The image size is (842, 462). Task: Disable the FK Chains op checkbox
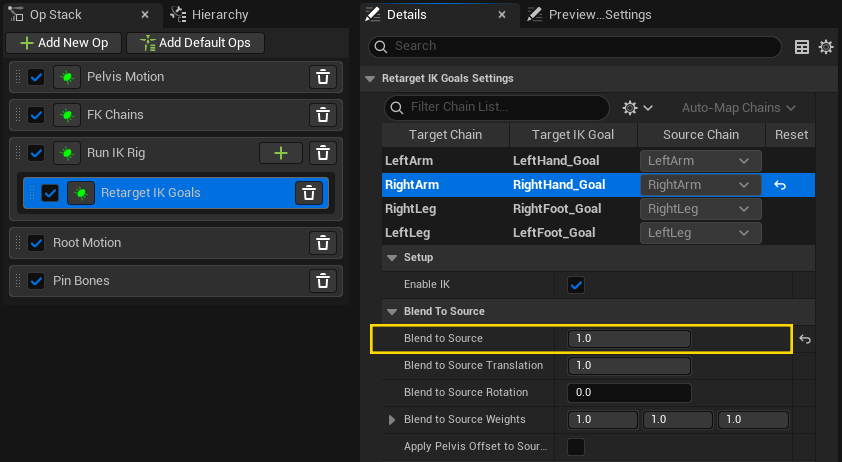36,115
